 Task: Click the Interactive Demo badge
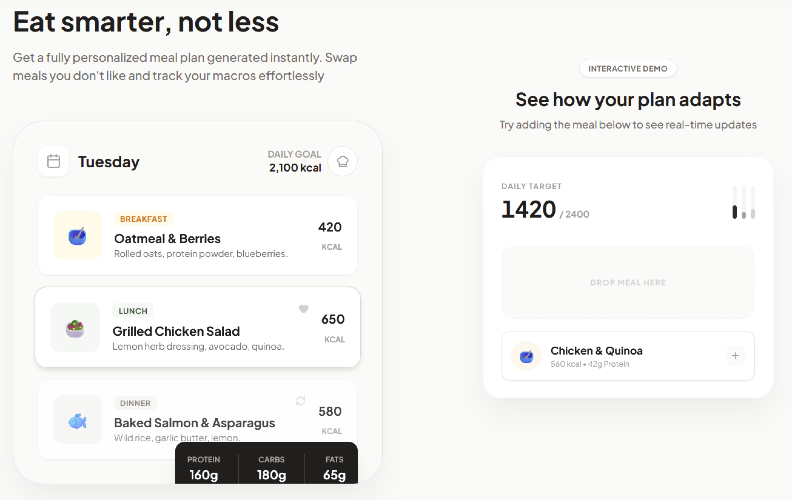pyautogui.click(x=628, y=68)
